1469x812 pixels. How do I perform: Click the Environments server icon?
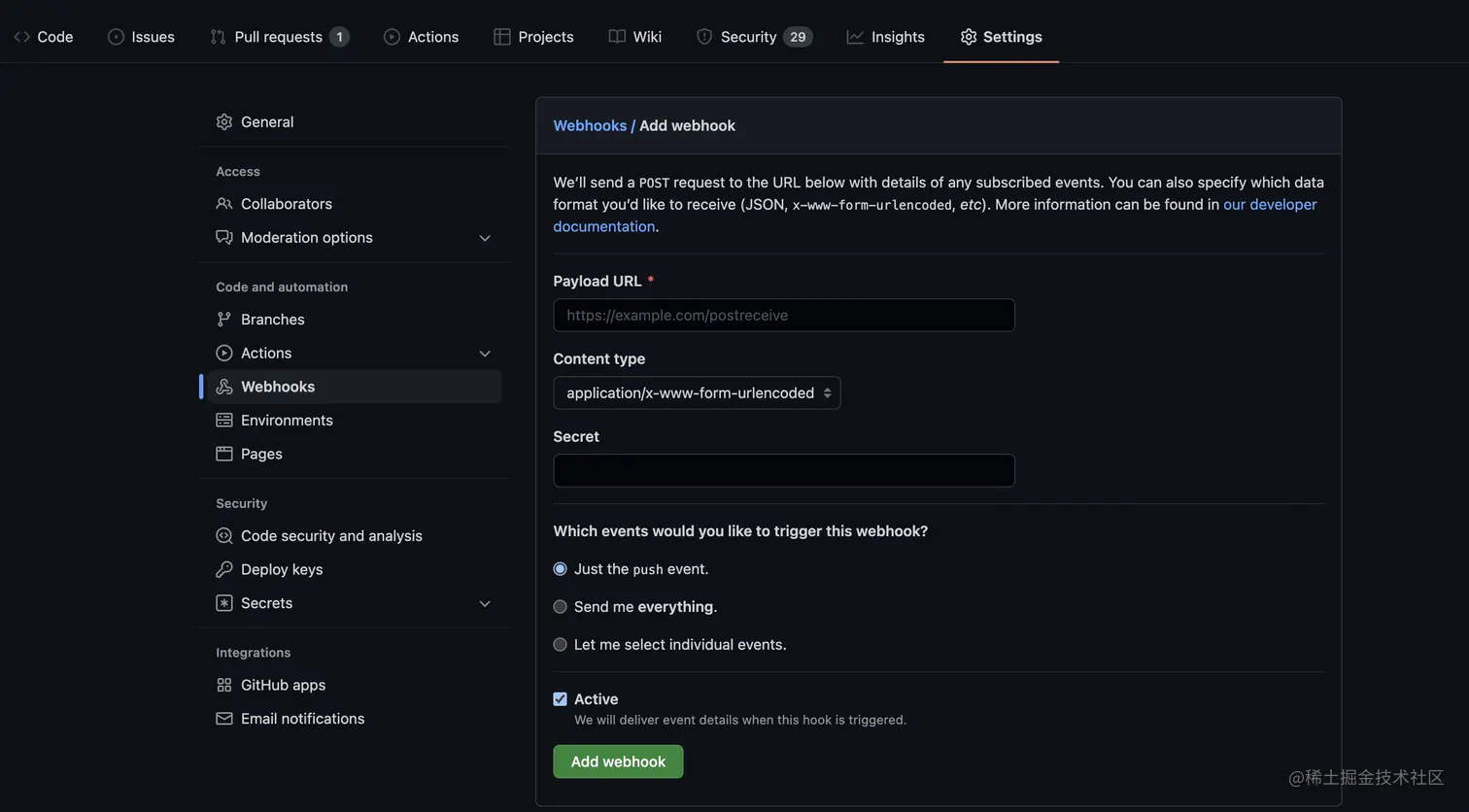224,421
